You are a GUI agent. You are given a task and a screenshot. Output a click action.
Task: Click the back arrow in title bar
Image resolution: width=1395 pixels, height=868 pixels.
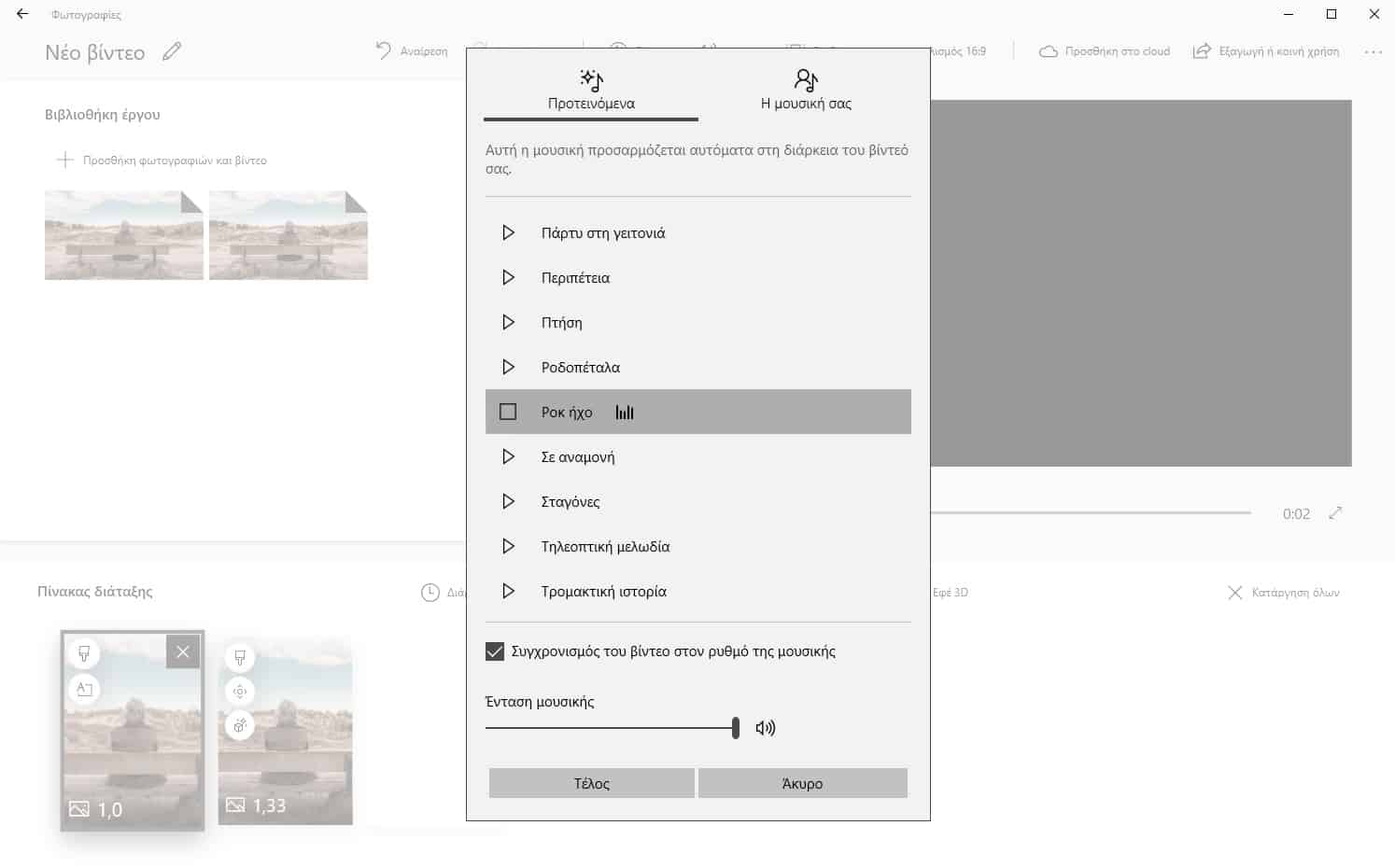pyautogui.click(x=22, y=14)
